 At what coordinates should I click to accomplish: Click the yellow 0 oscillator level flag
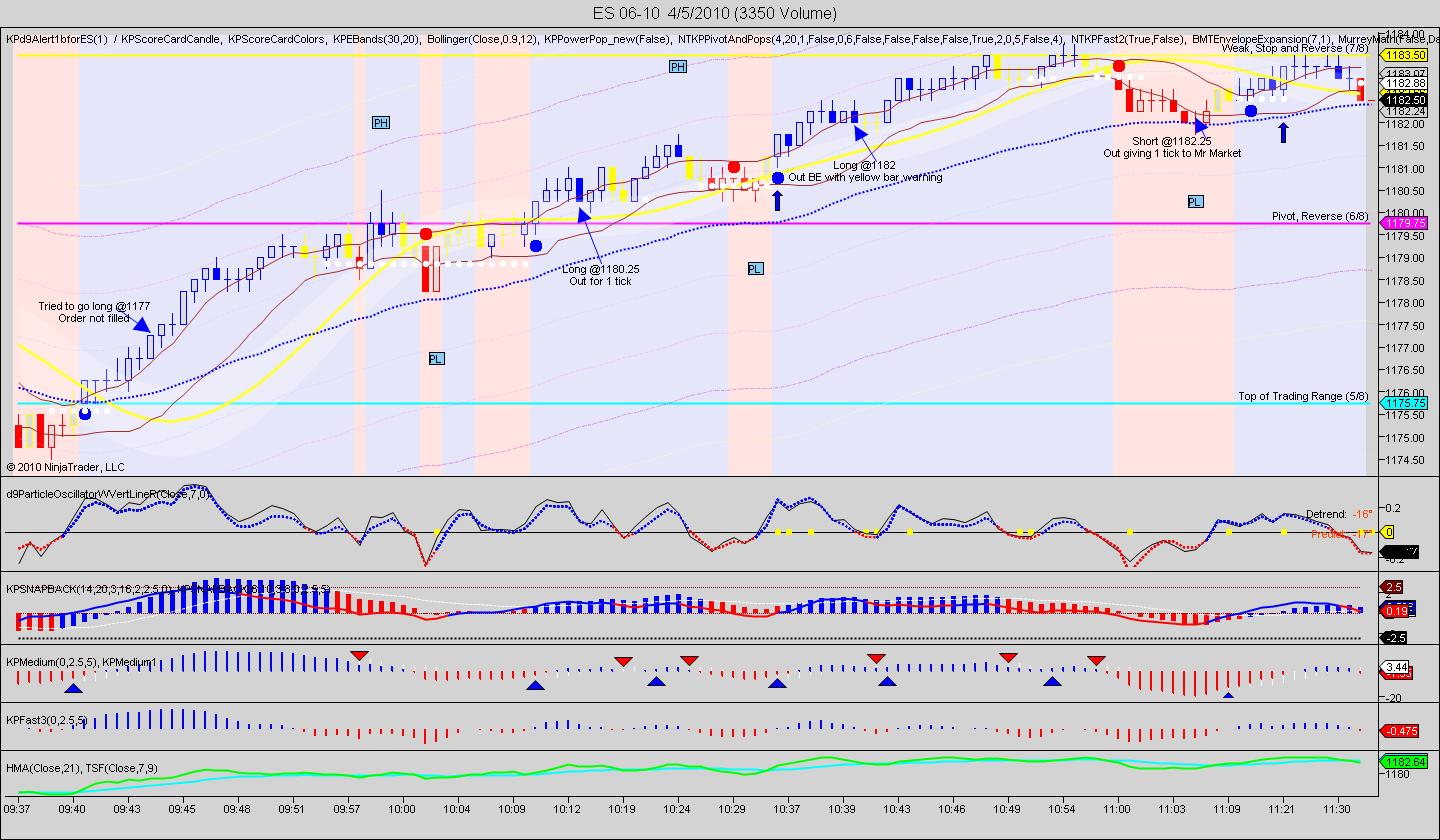[1389, 533]
